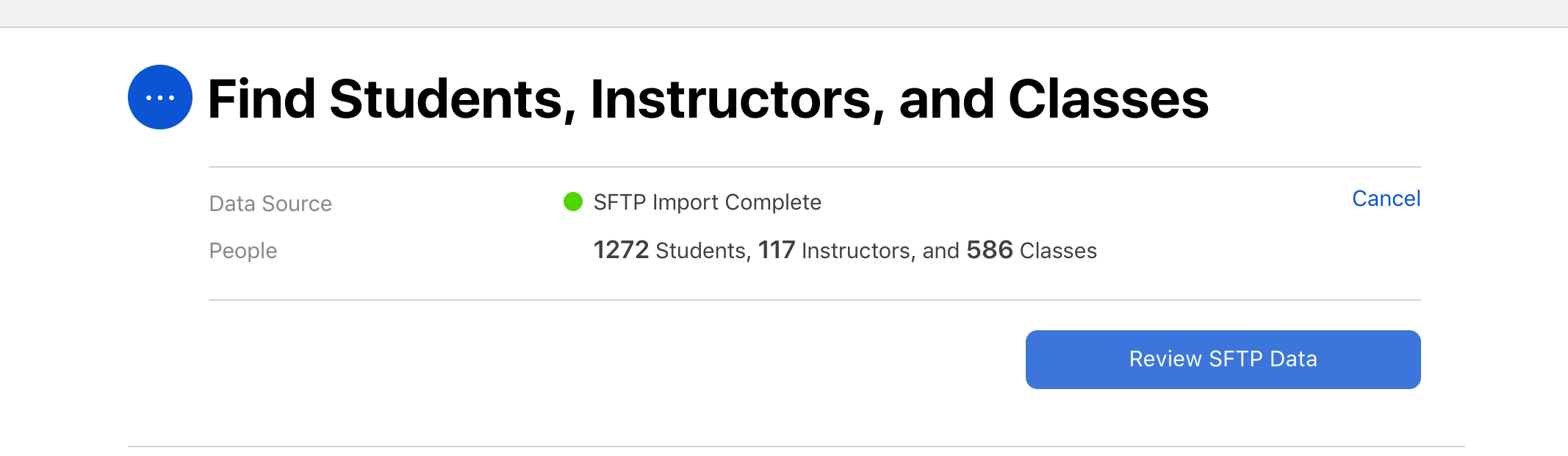Click the 586 class count number
Screen dimensions: 1568x456
990,250
